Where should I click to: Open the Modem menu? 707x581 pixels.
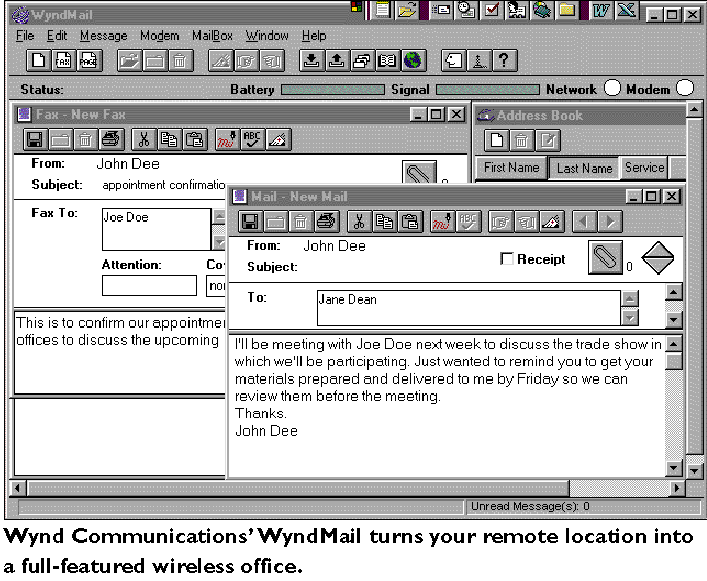(159, 36)
